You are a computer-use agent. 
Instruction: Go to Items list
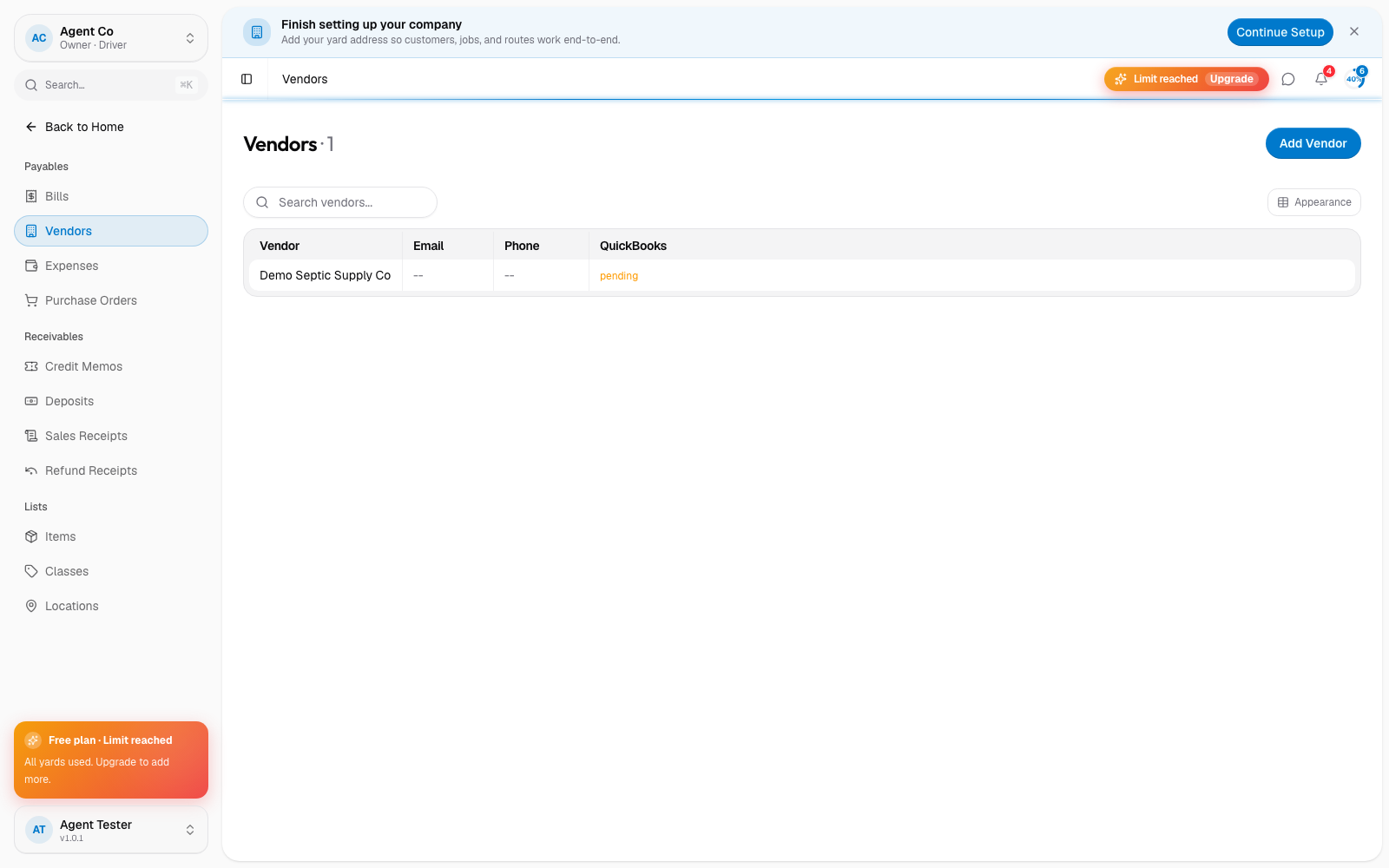[111, 536]
